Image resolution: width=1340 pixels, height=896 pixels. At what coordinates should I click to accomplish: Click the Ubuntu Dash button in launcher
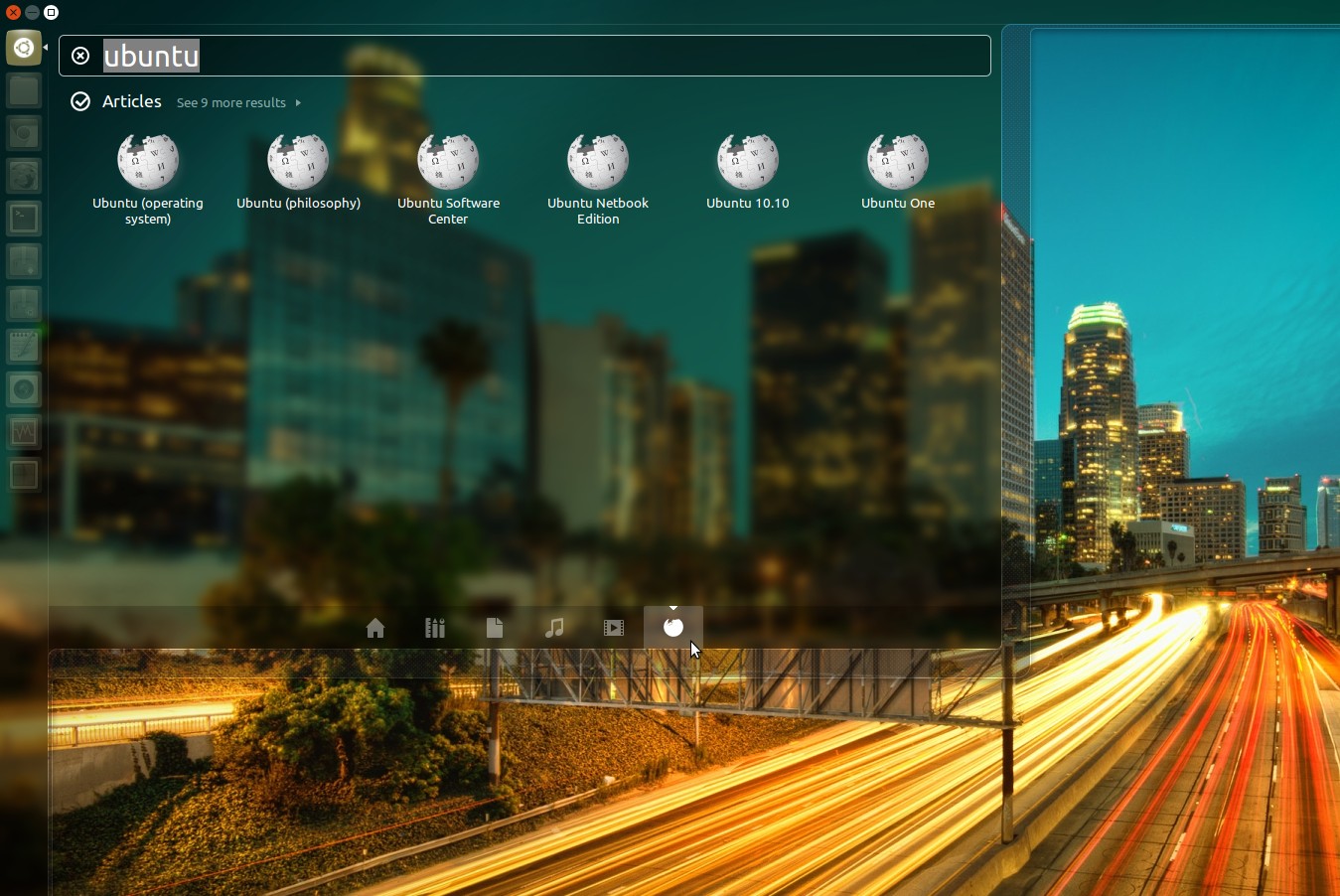[24, 48]
